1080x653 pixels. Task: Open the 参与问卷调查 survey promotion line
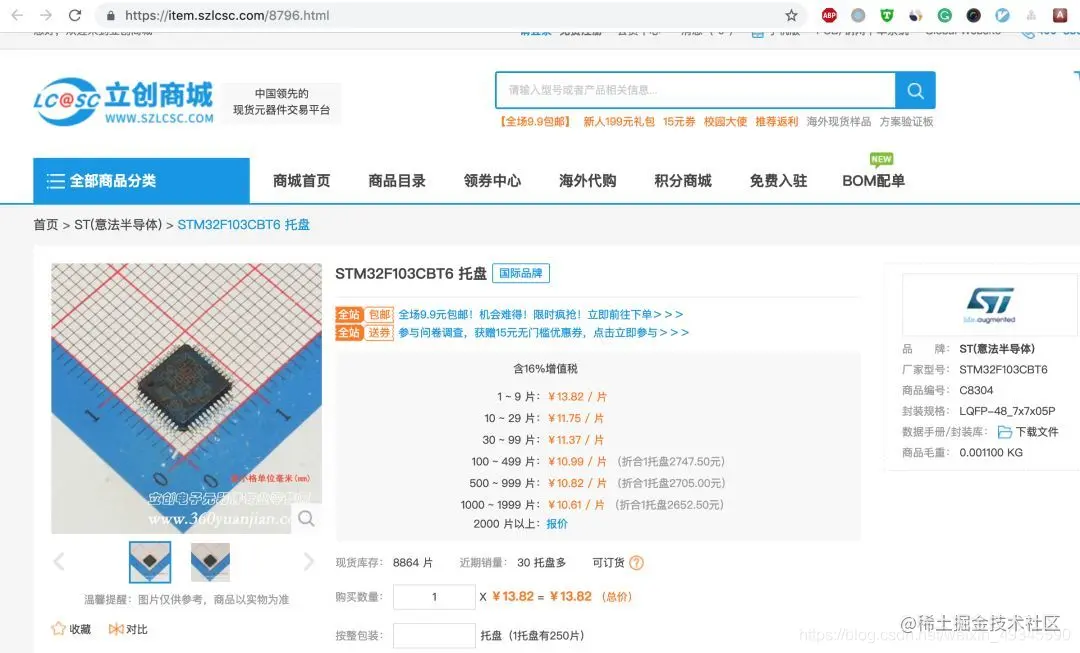543,332
